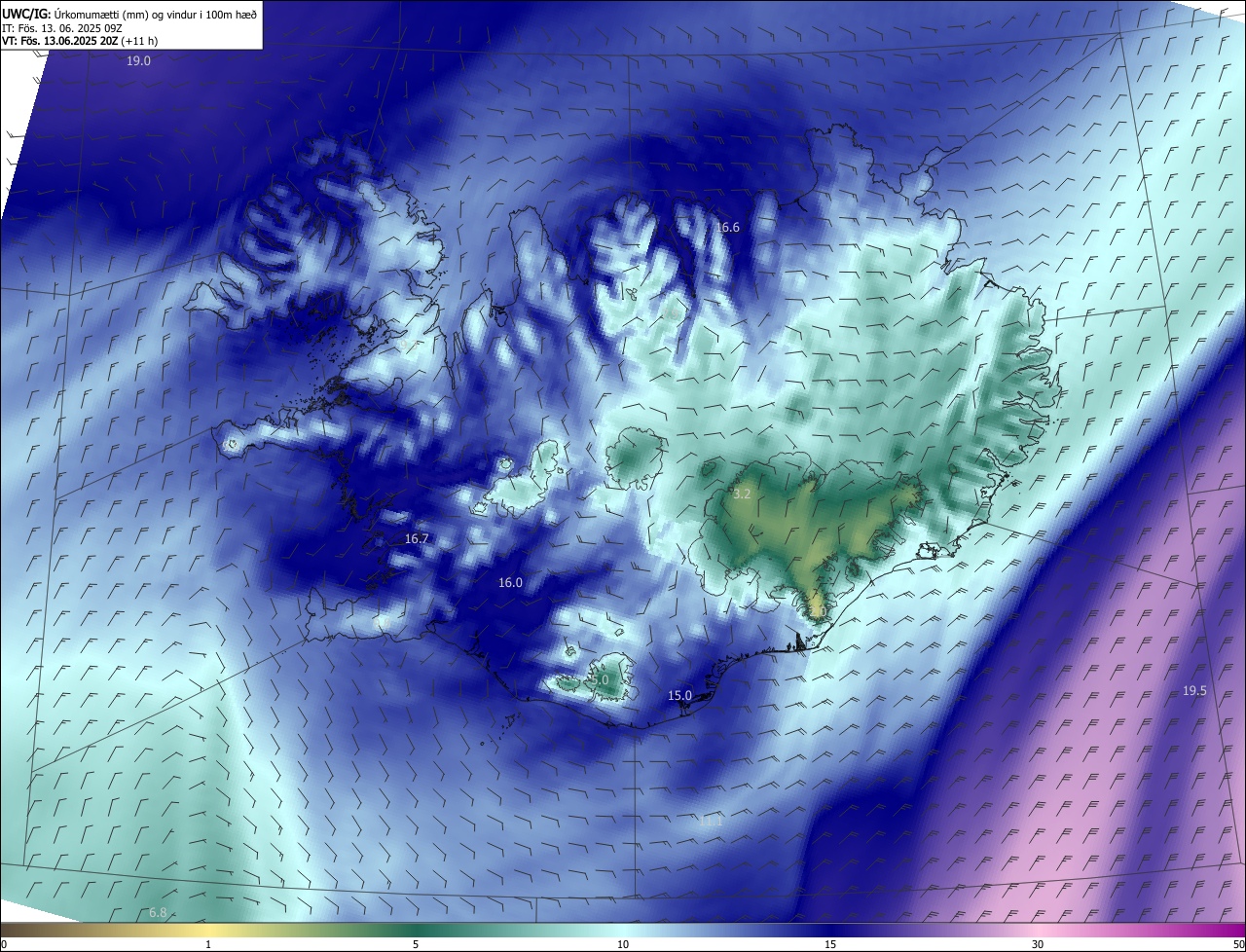1246x952 pixels.
Task: Click the tick label 50 on the color scale
Action: [1237, 944]
